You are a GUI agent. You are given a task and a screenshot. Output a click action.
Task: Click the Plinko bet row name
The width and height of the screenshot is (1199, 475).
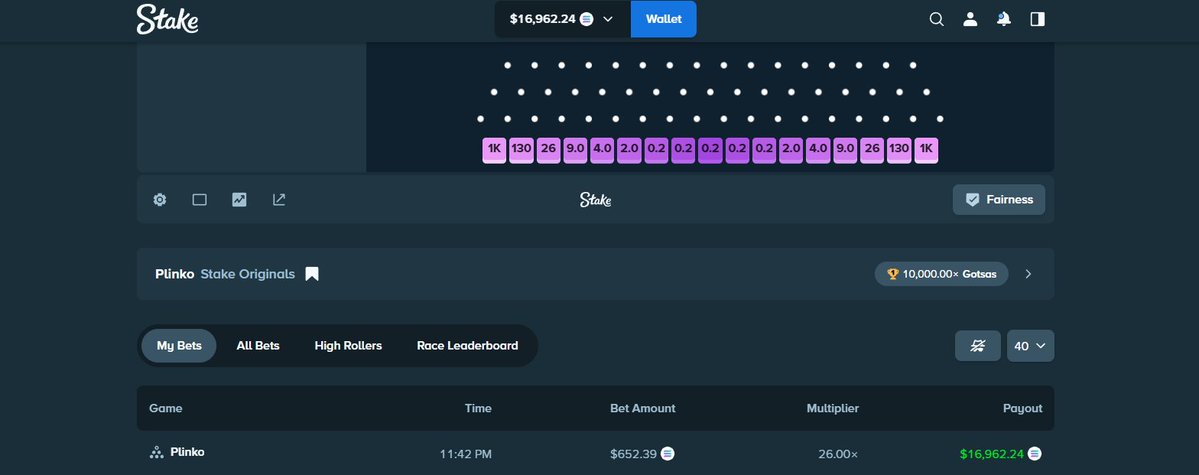point(187,452)
